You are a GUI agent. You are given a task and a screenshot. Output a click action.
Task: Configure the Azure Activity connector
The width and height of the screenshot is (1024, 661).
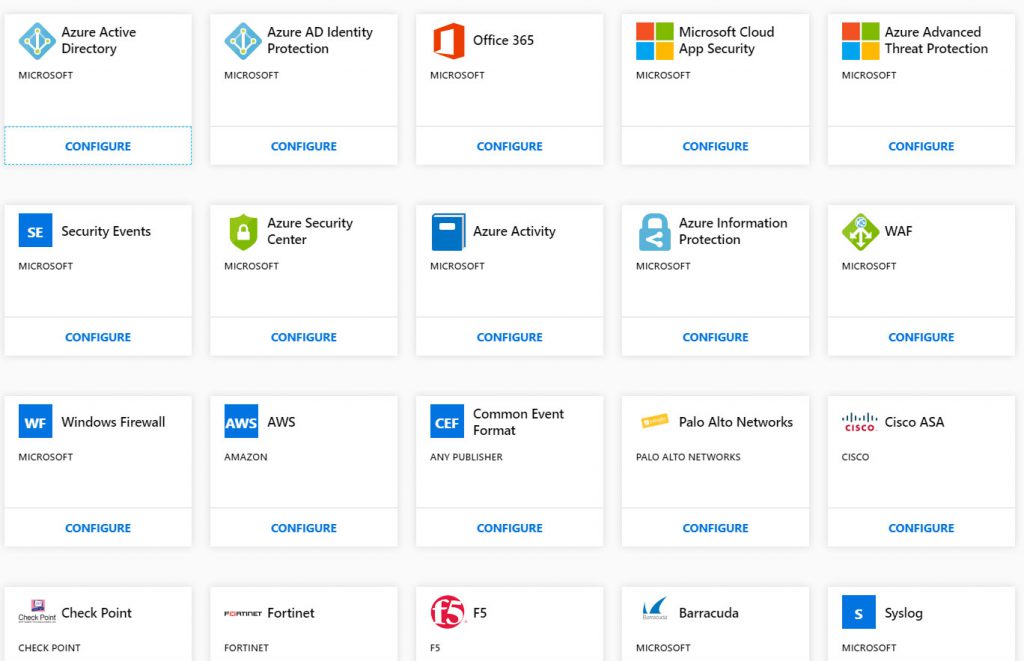[x=509, y=337]
